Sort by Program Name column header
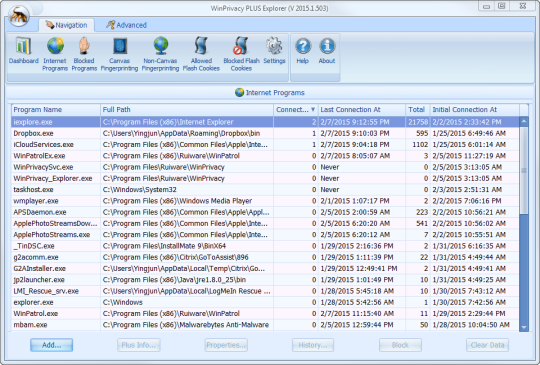The image size is (540, 365). pos(56,110)
